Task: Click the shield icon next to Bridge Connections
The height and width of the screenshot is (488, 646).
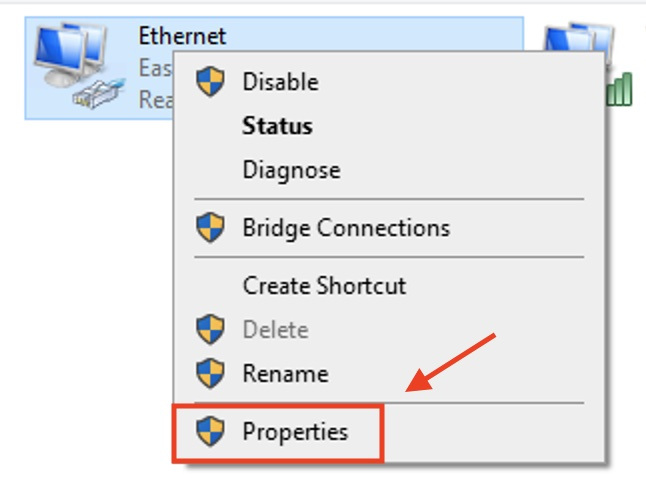Action: point(210,228)
